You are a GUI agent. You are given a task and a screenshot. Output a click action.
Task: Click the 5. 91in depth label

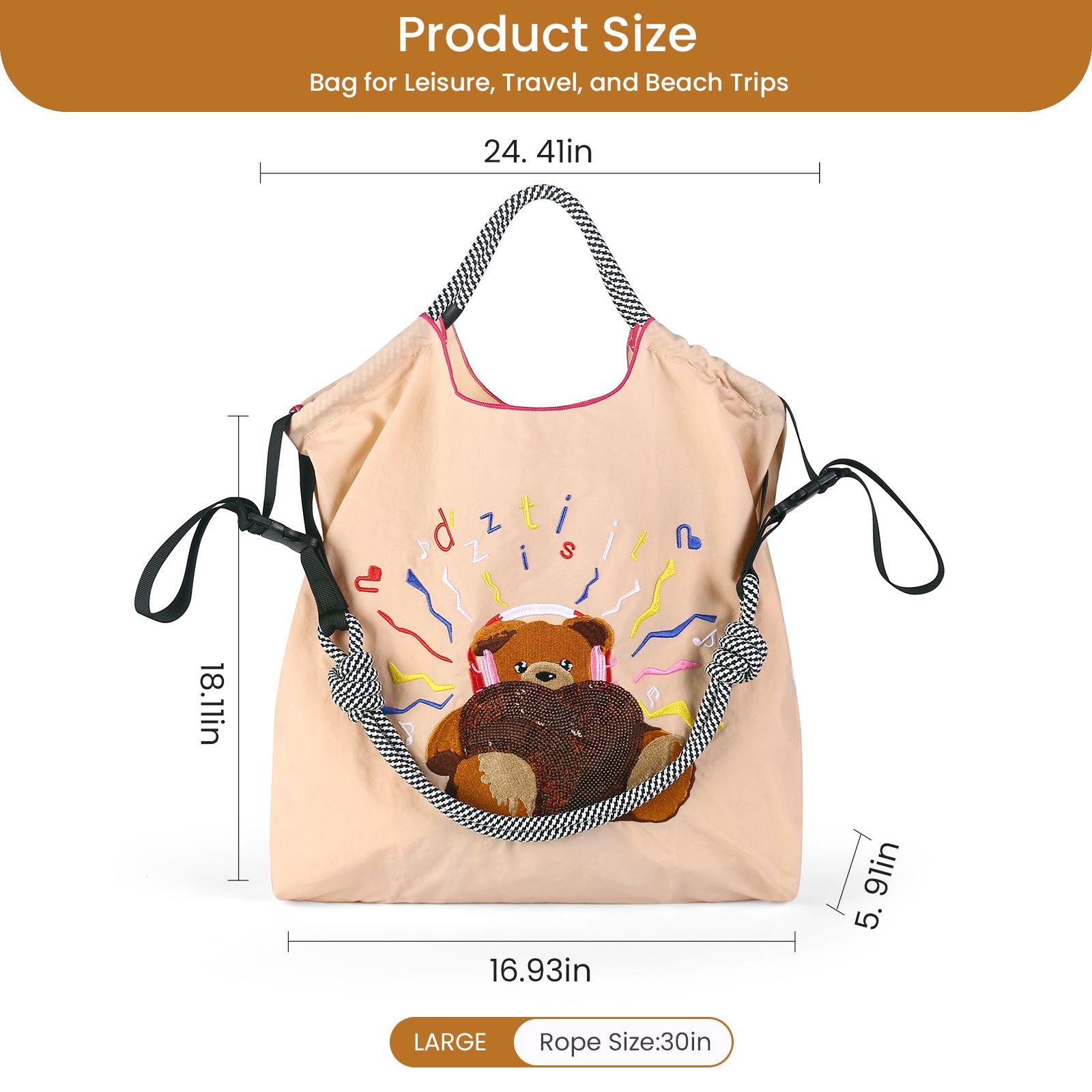877,885
